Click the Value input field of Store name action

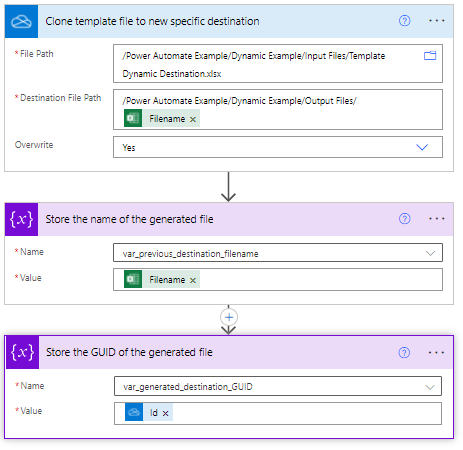278,279
